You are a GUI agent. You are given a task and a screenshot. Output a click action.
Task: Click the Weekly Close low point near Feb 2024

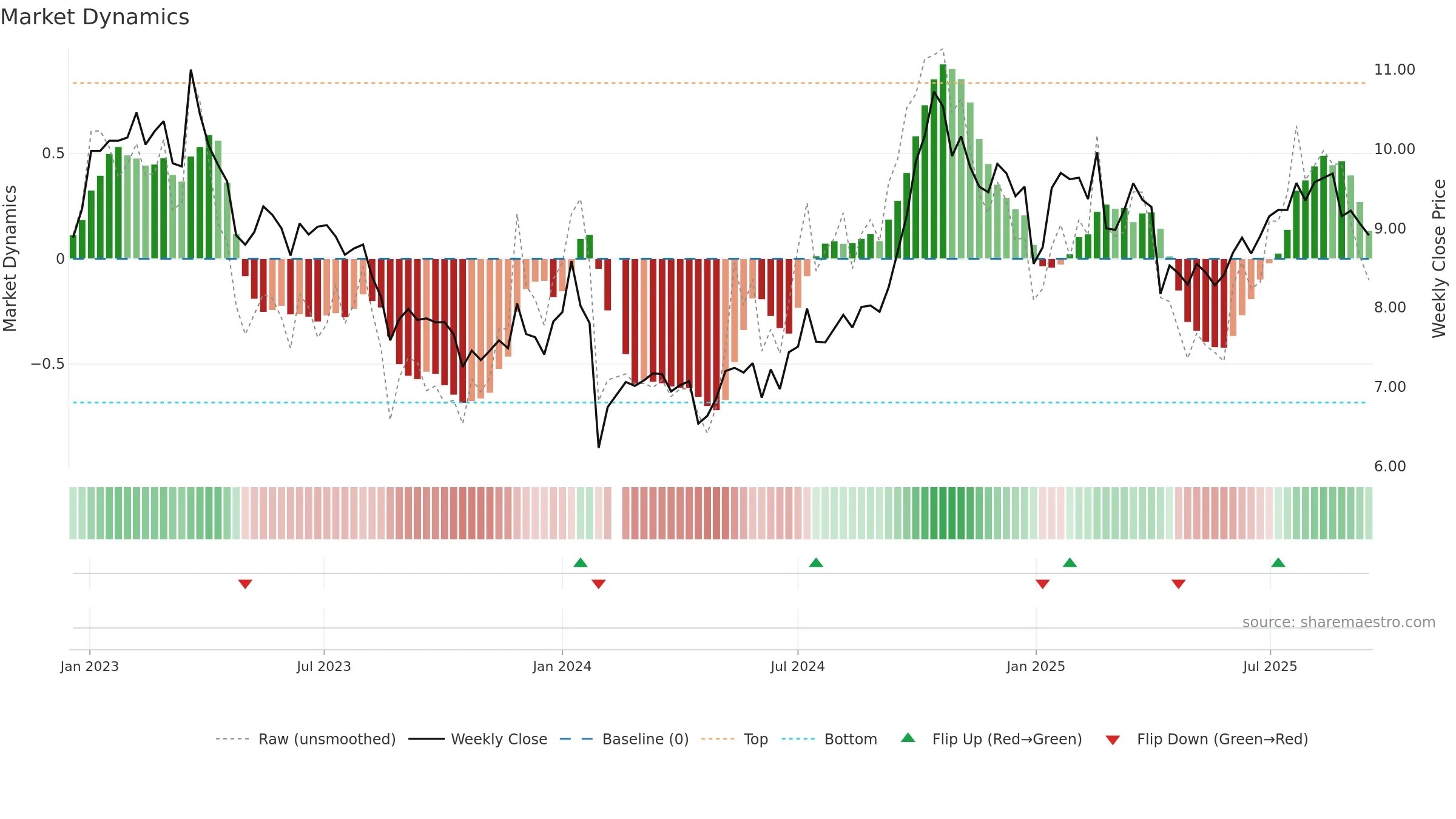599,447
